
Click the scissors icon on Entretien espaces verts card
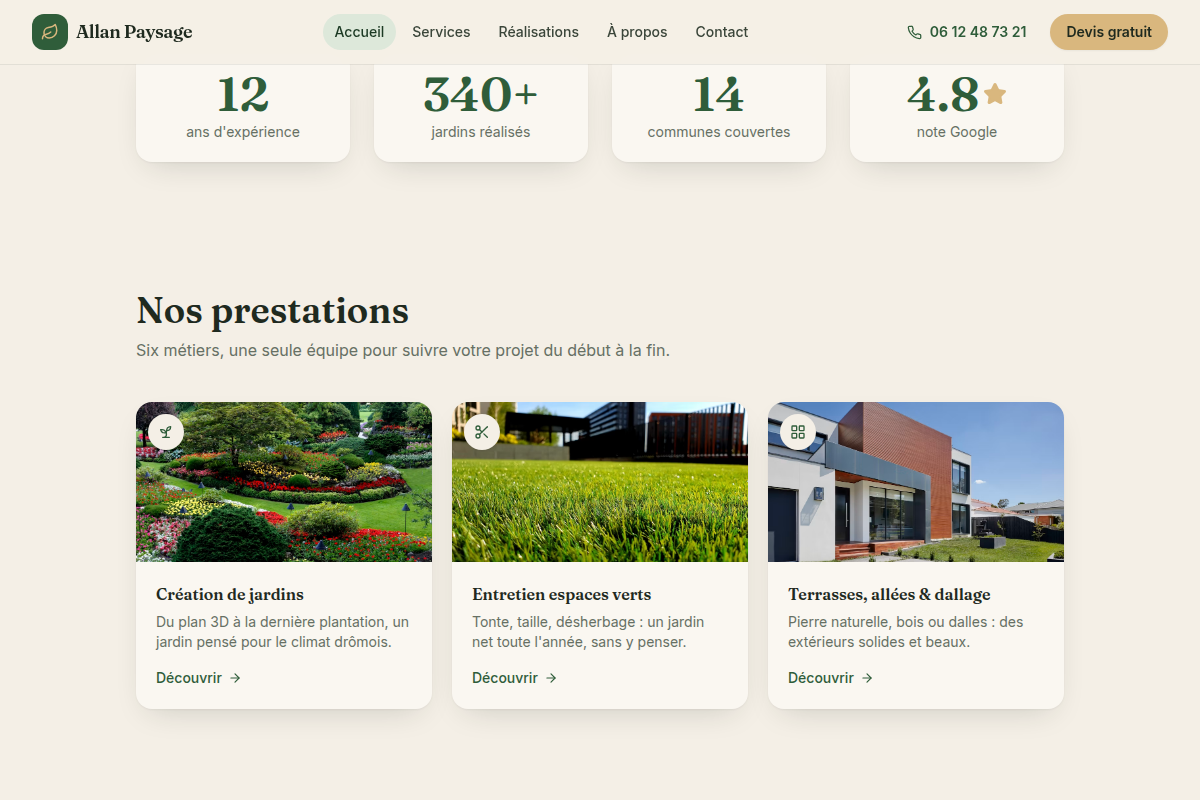click(x=482, y=432)
